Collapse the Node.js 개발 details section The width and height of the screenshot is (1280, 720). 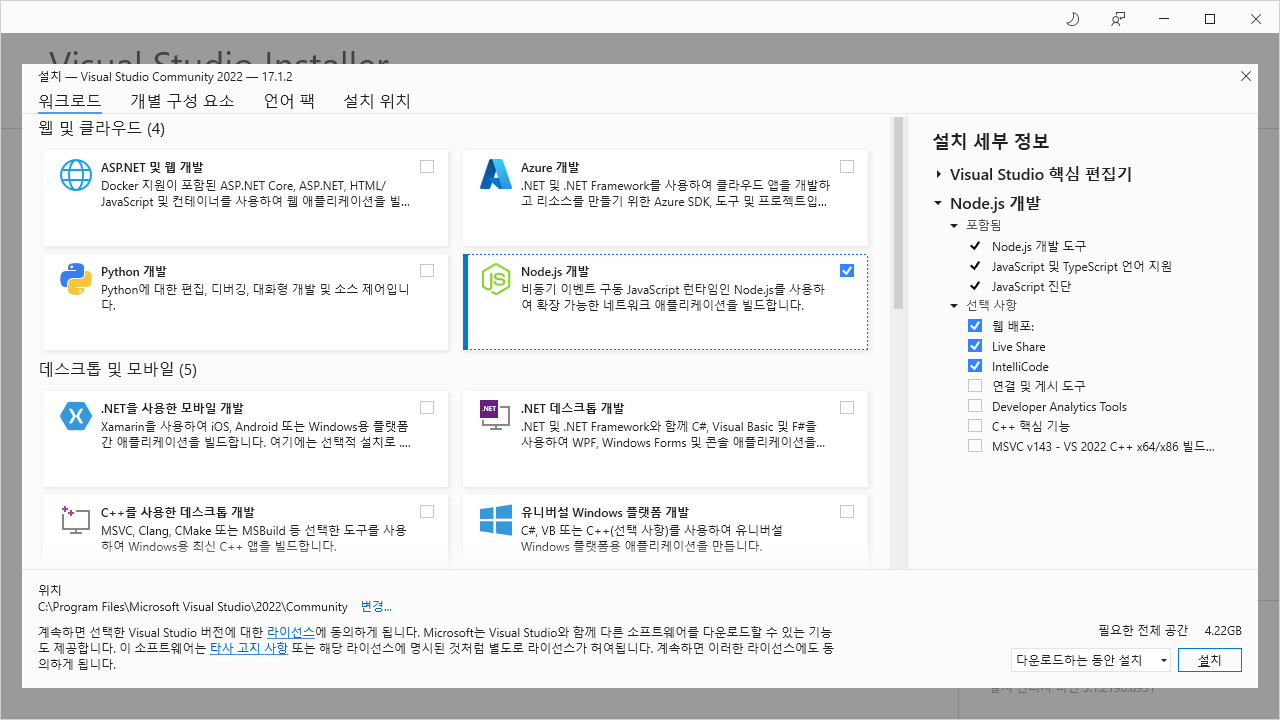tap(938, 203)
